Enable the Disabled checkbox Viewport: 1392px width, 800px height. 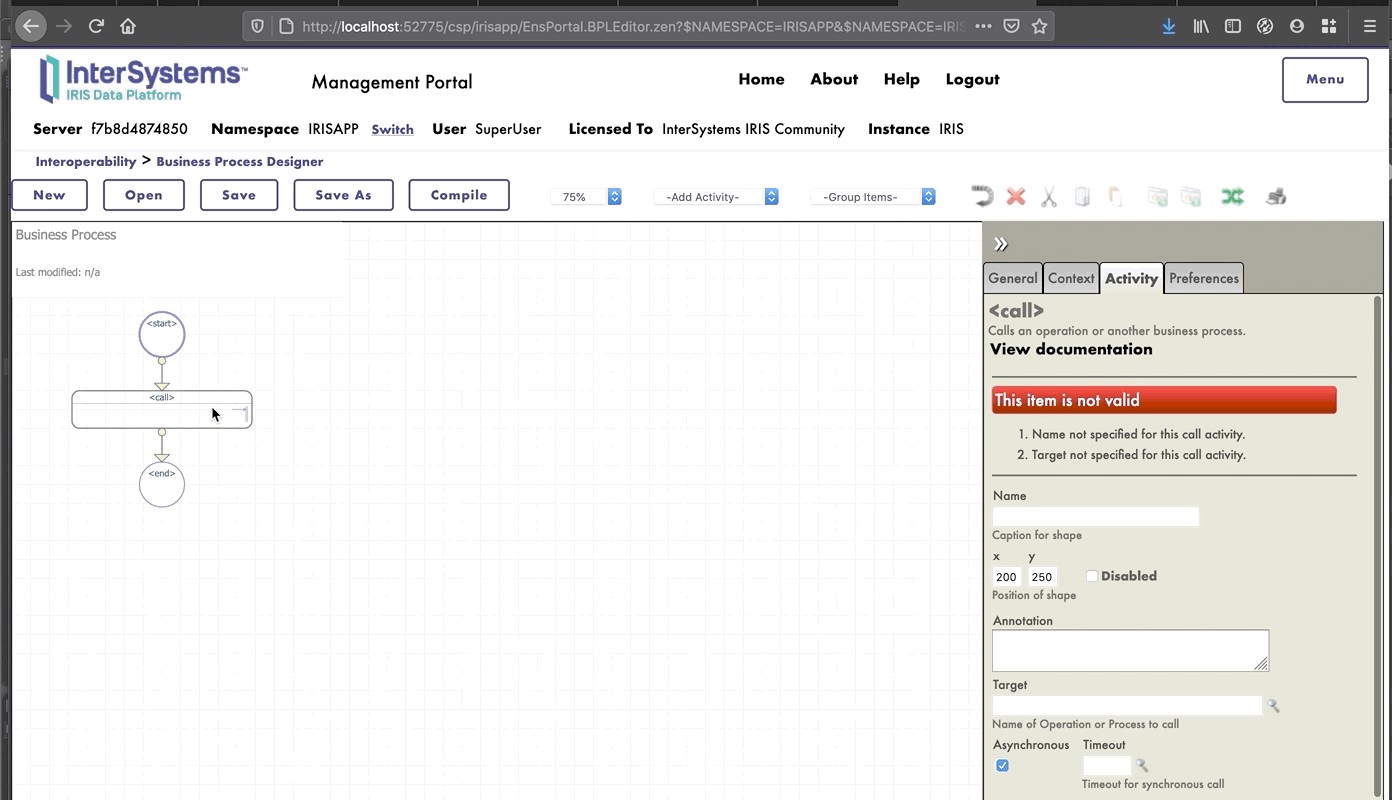click(x=1092, y=576)
